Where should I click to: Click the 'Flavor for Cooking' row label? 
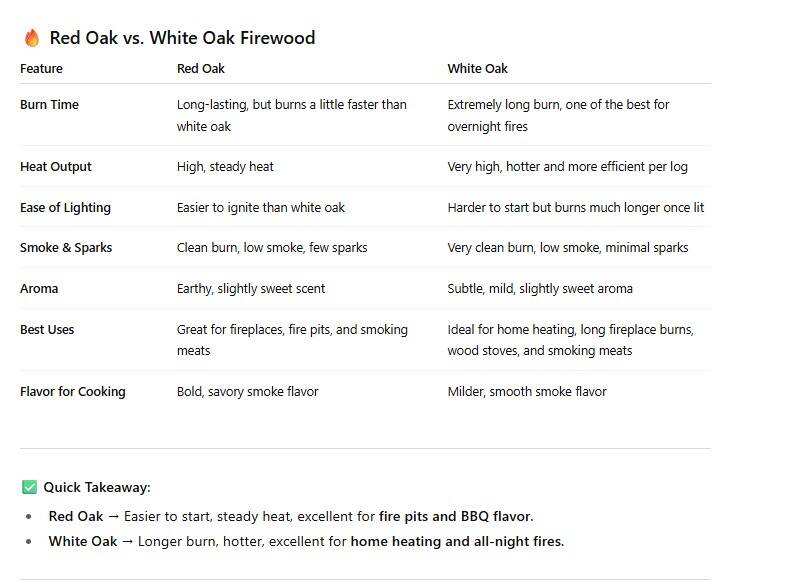coord(72,391)
